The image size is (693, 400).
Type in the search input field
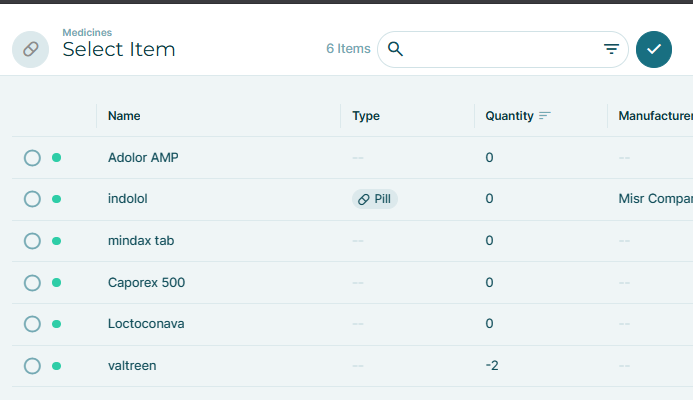click(x=500, y=49)
